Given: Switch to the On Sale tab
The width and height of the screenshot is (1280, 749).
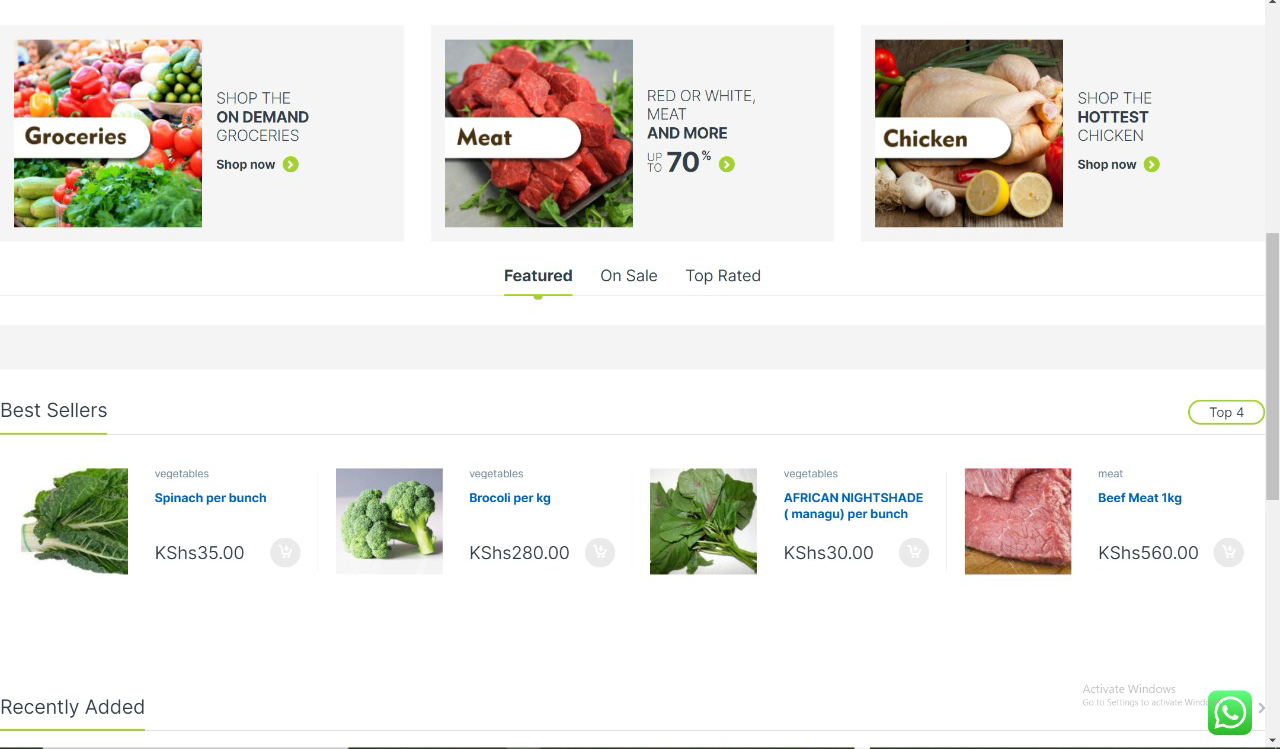Looking at the screenshot, I should pyautogui.click(x=629, y=276).
